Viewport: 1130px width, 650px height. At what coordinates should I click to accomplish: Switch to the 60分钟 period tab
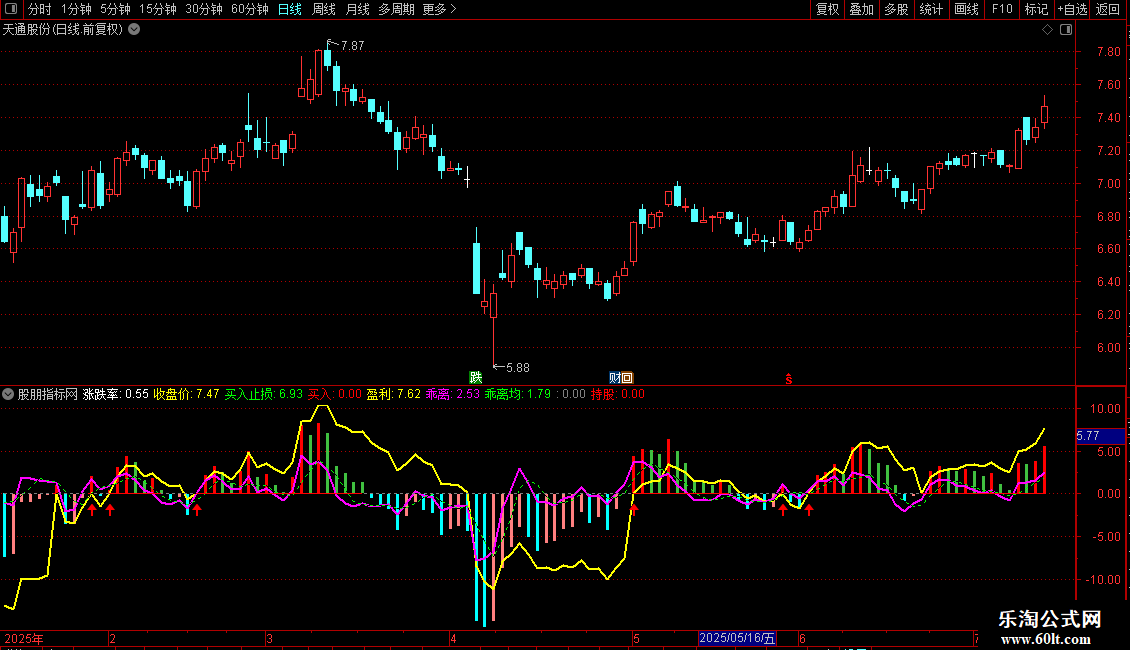[249, 9]
